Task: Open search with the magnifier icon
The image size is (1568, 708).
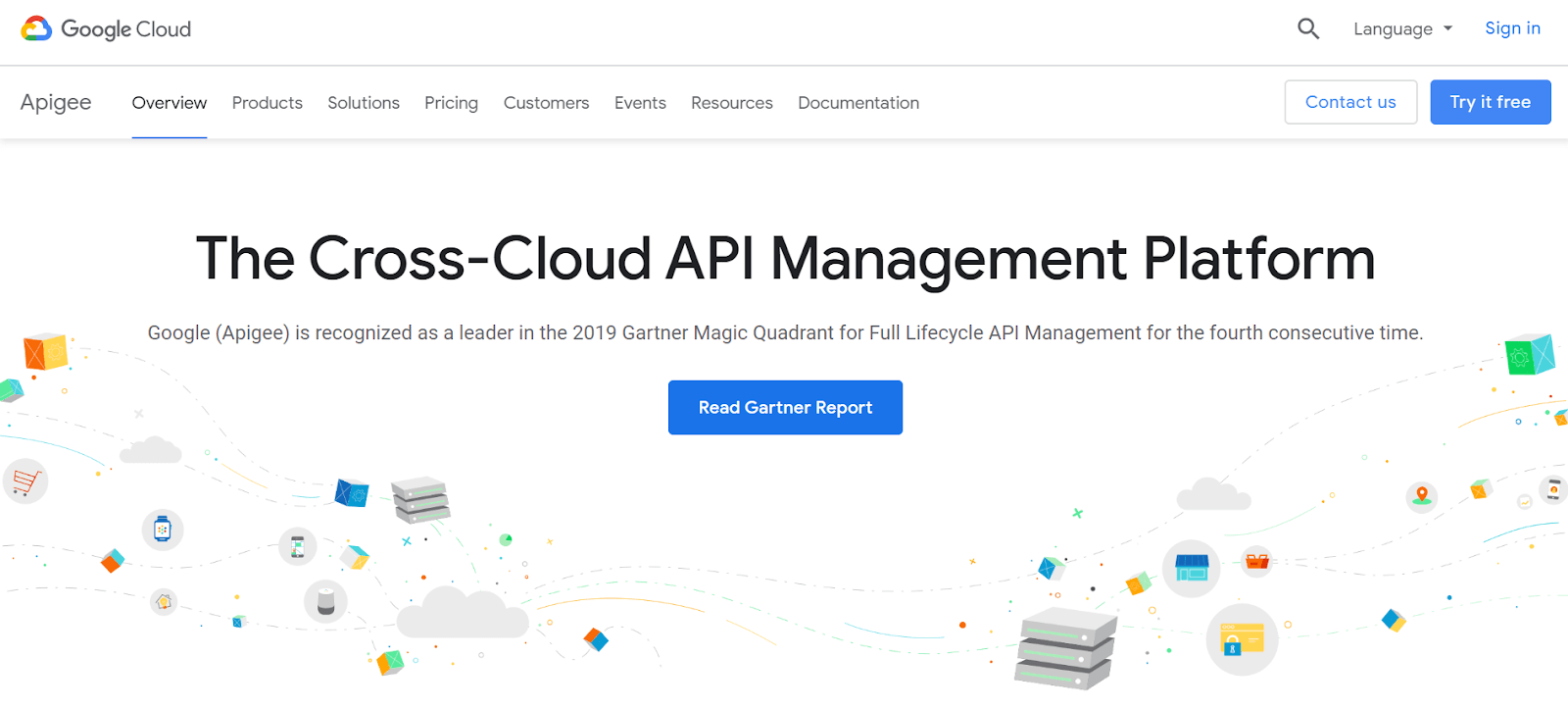Action: click(1308, 29)
